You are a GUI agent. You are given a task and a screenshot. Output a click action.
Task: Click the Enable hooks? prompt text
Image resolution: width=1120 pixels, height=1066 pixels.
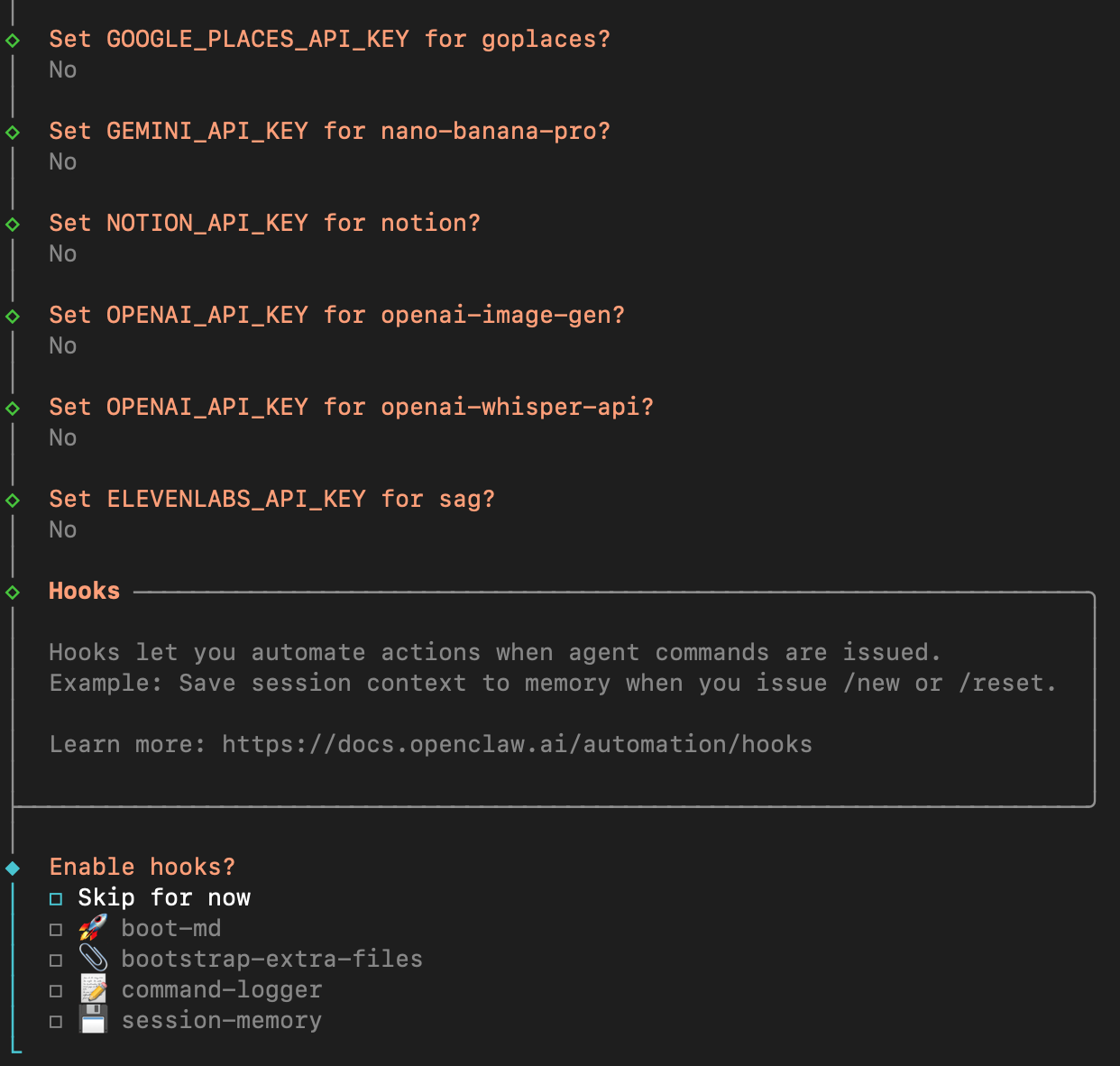tap(142, 867)
